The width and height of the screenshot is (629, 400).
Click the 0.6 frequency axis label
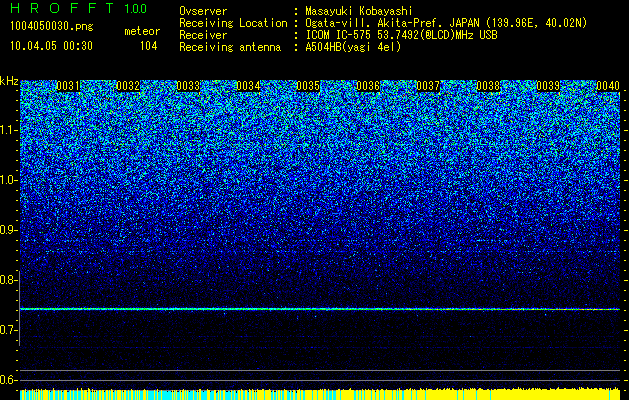point(8,380)
